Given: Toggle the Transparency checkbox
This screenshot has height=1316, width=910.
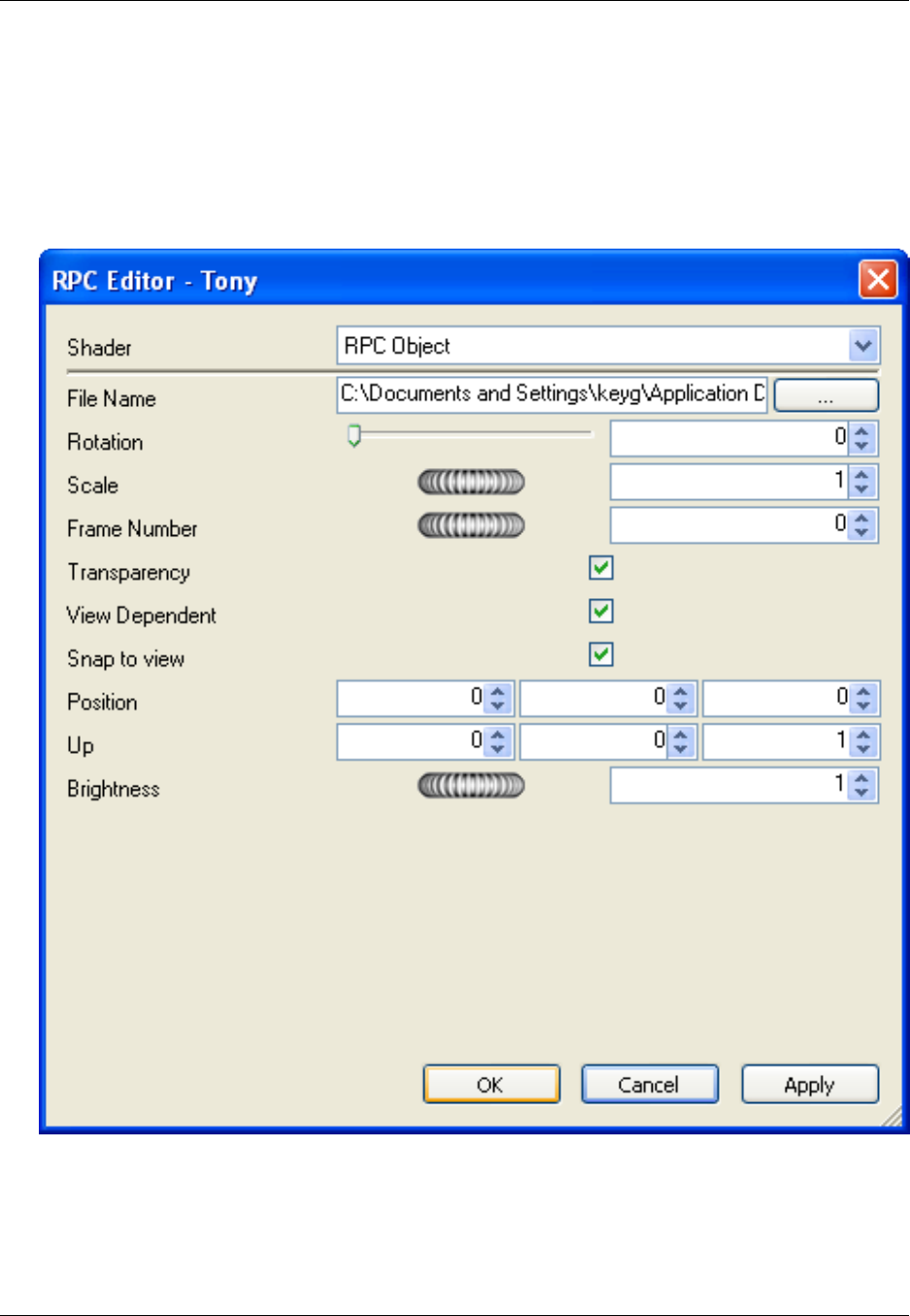Looking at the screenshot, I should pos(601,568).
